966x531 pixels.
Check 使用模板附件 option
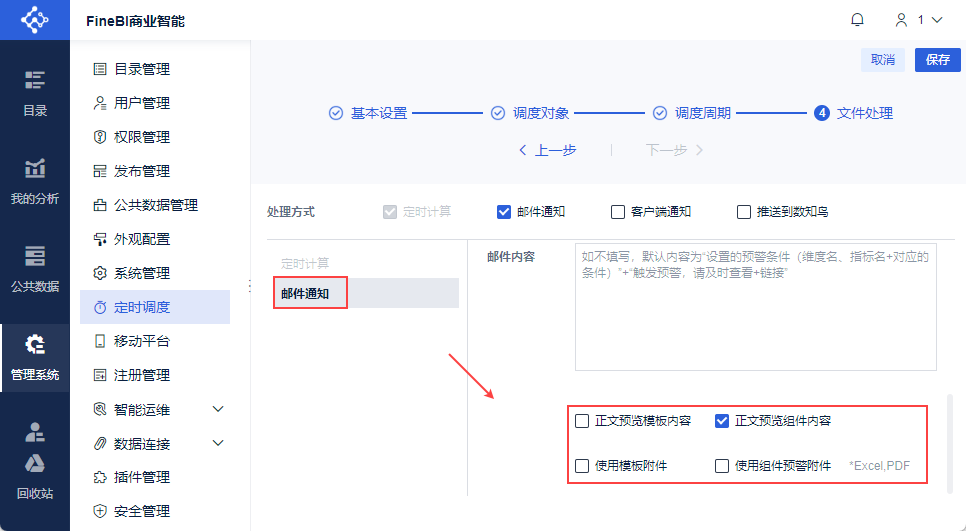coord(582,466)
